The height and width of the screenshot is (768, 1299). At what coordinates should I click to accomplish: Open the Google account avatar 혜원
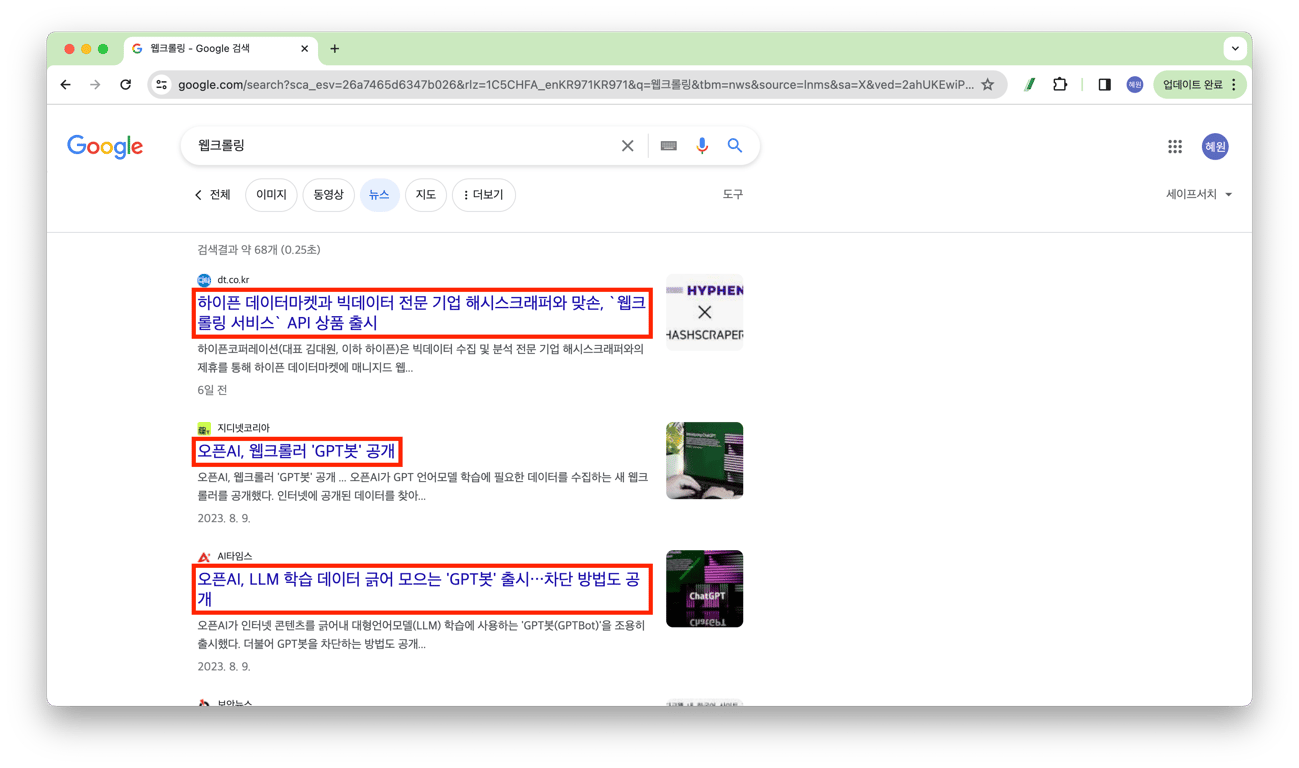coord(1215,147)
